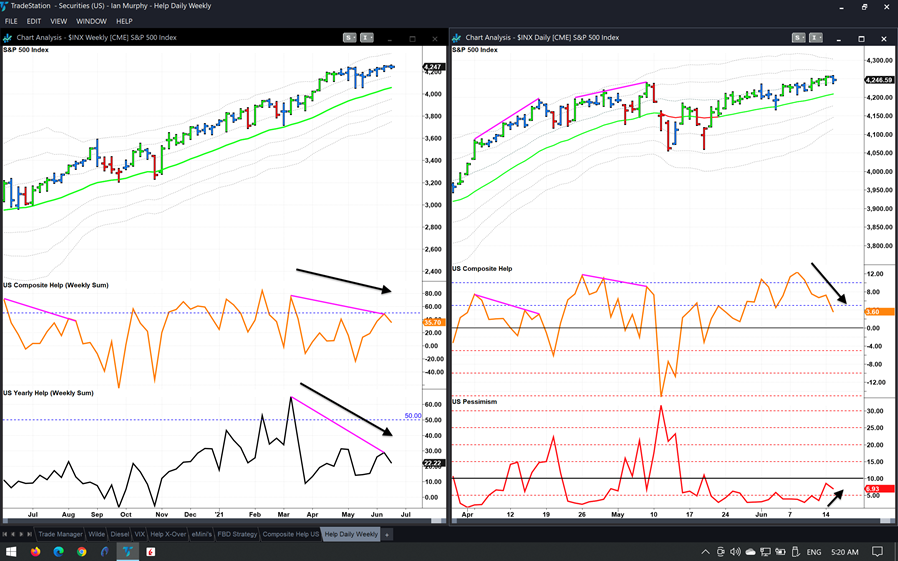Show hidden system tray icons
Screen dimensions: 898x561
click(x=707, y=551)
